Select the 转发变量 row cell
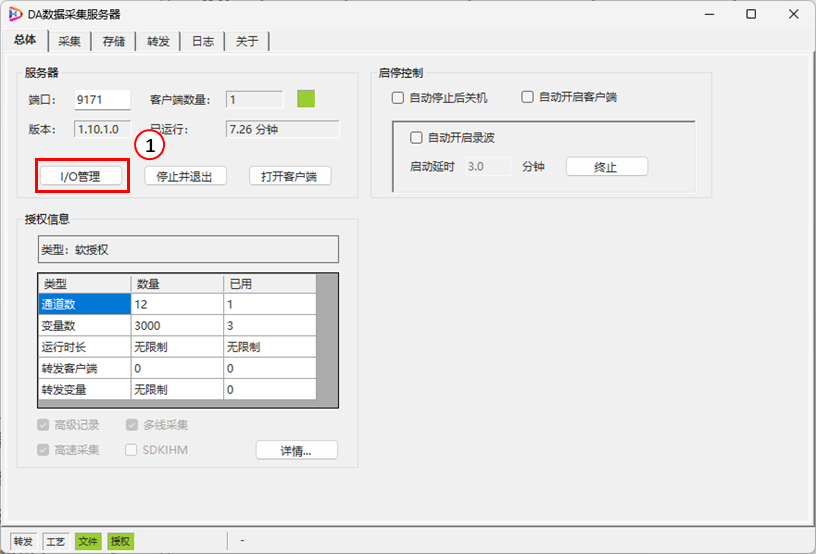816x554 pixels. [x=84, y=390]
